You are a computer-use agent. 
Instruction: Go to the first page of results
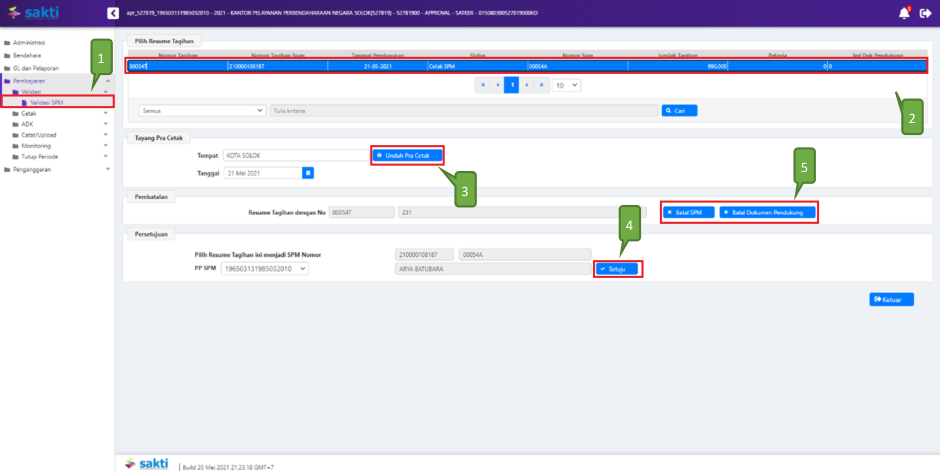(x=482, y=86)
